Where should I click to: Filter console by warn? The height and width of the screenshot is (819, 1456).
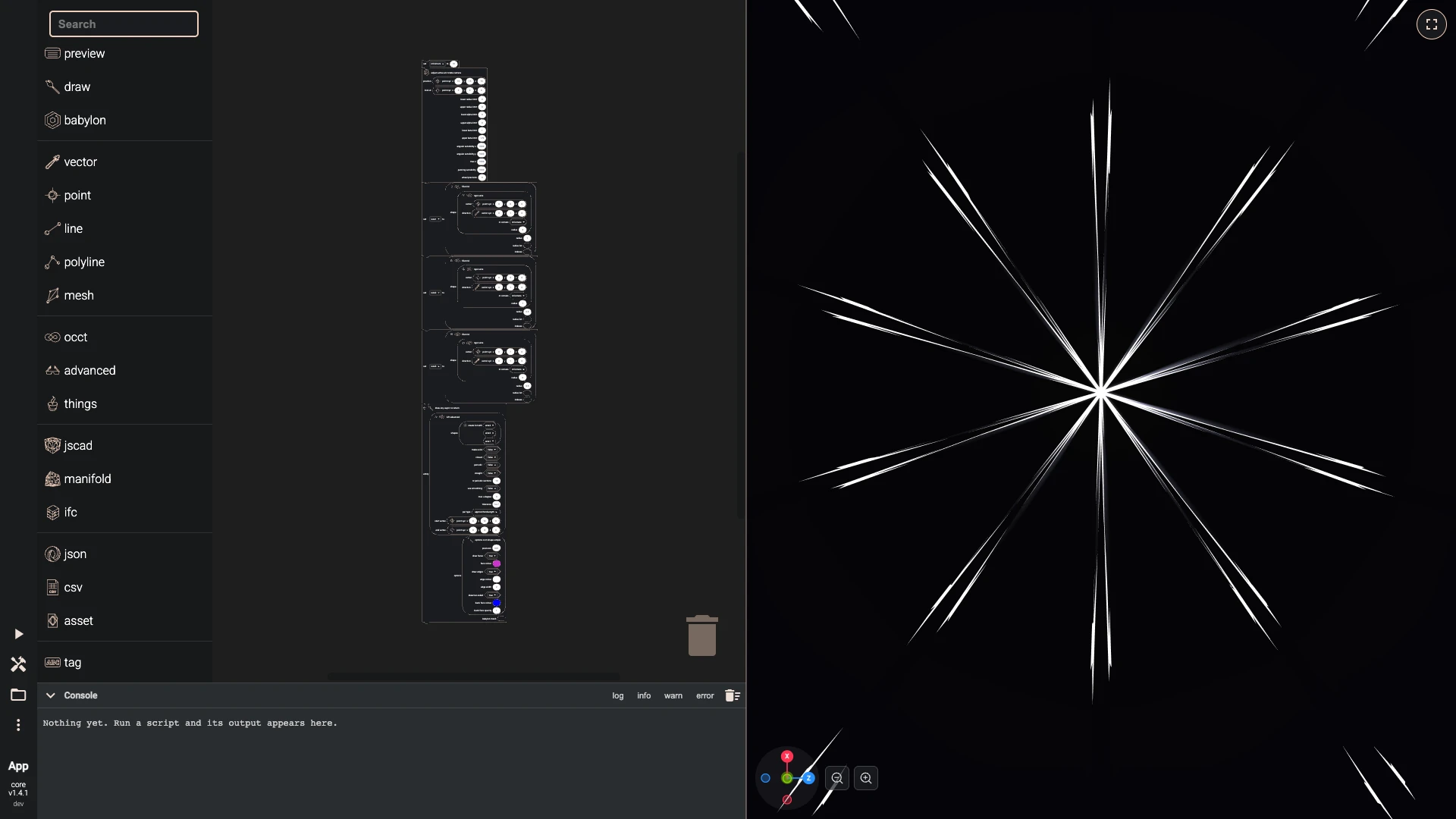click(x=673, y=695)
